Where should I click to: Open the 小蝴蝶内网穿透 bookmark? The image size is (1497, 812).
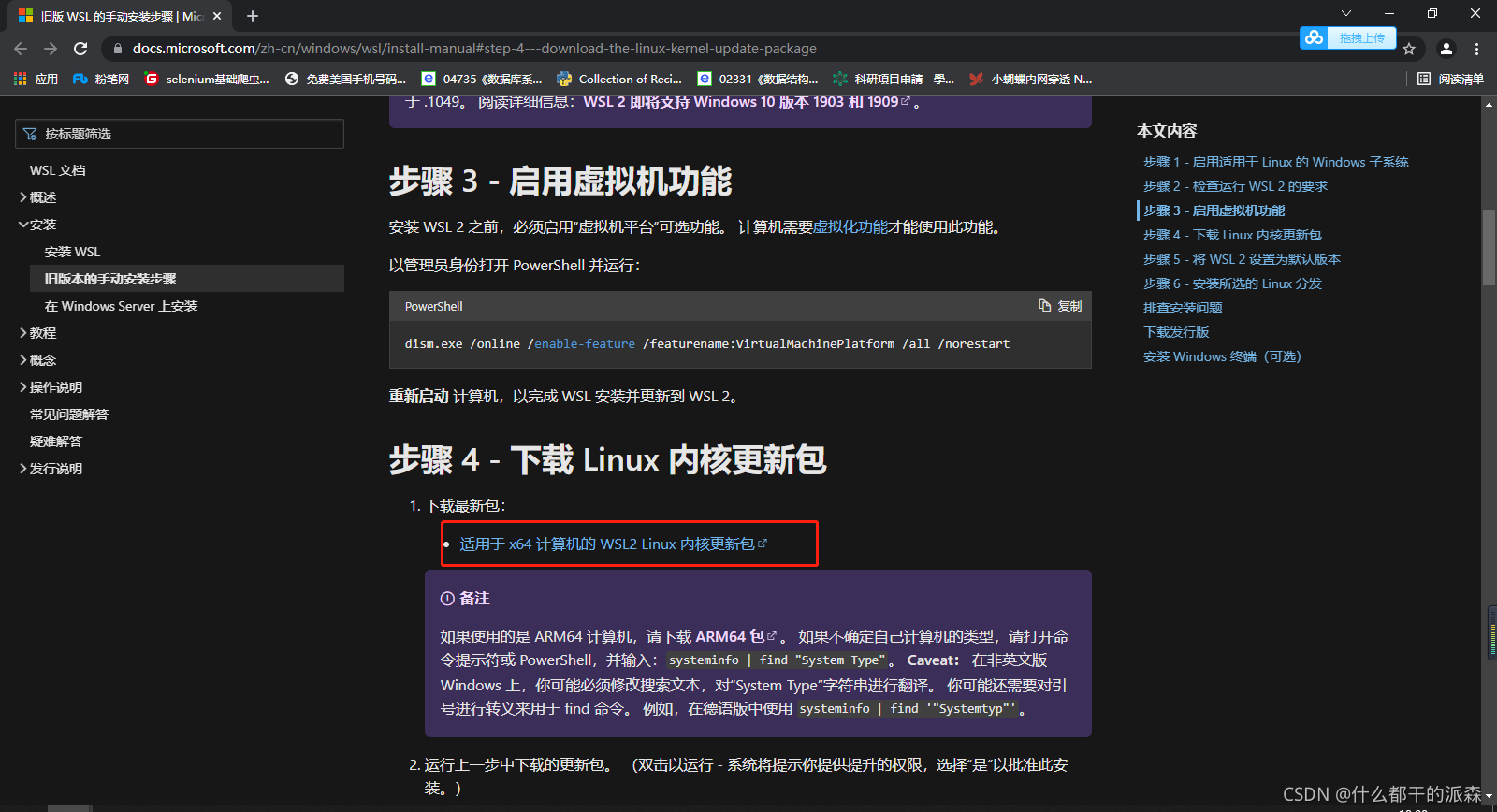click(x=1031, y=79)
